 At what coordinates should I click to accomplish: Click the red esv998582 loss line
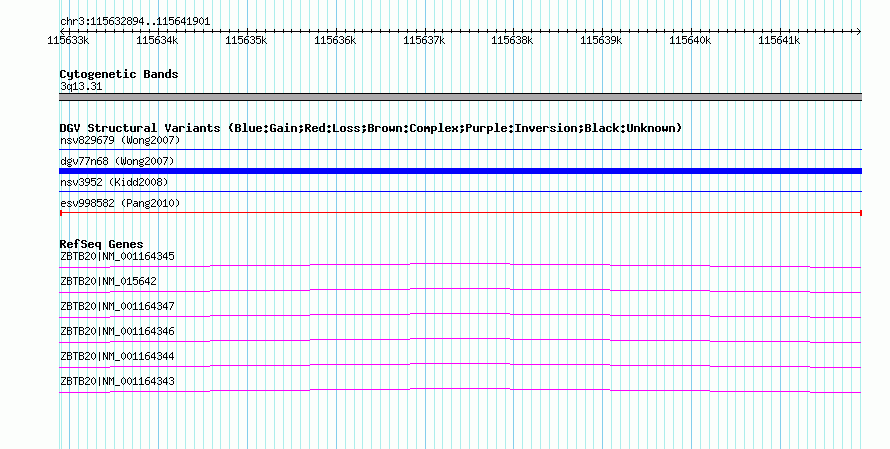point(460,213)
